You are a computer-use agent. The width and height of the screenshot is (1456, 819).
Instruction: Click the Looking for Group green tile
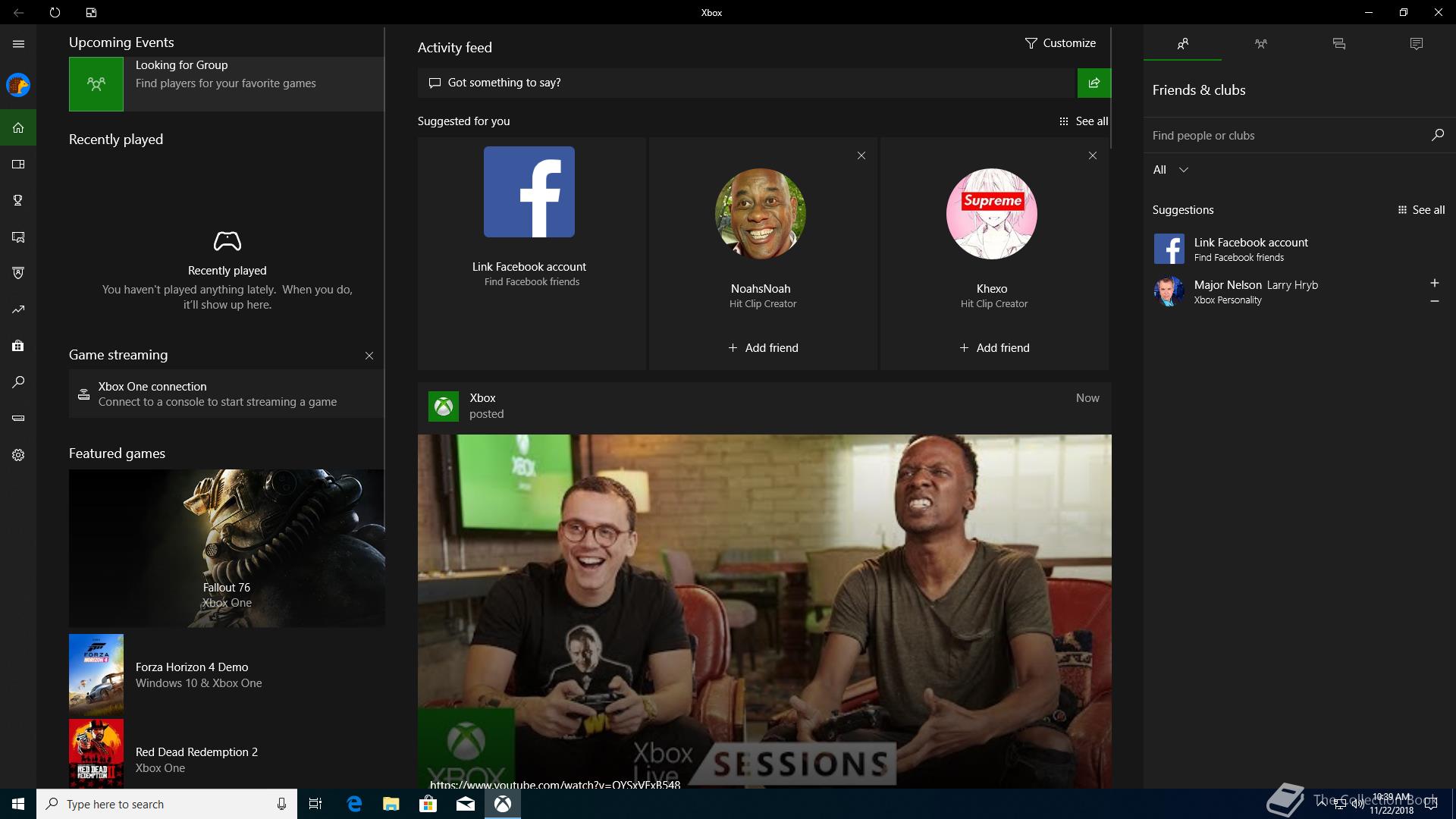[x=96, y=84]
